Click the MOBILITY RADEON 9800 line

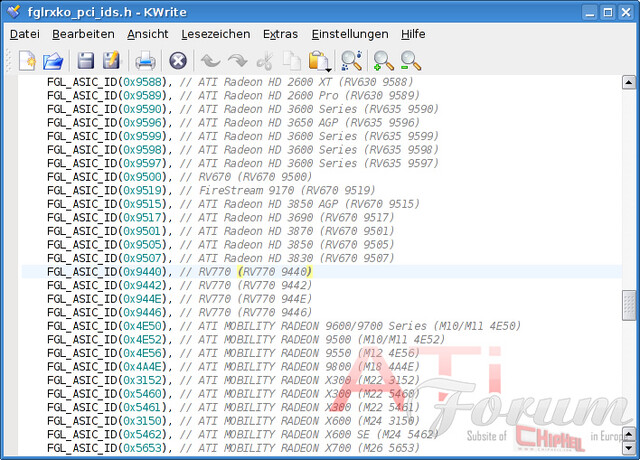click(x=233, y=367)
